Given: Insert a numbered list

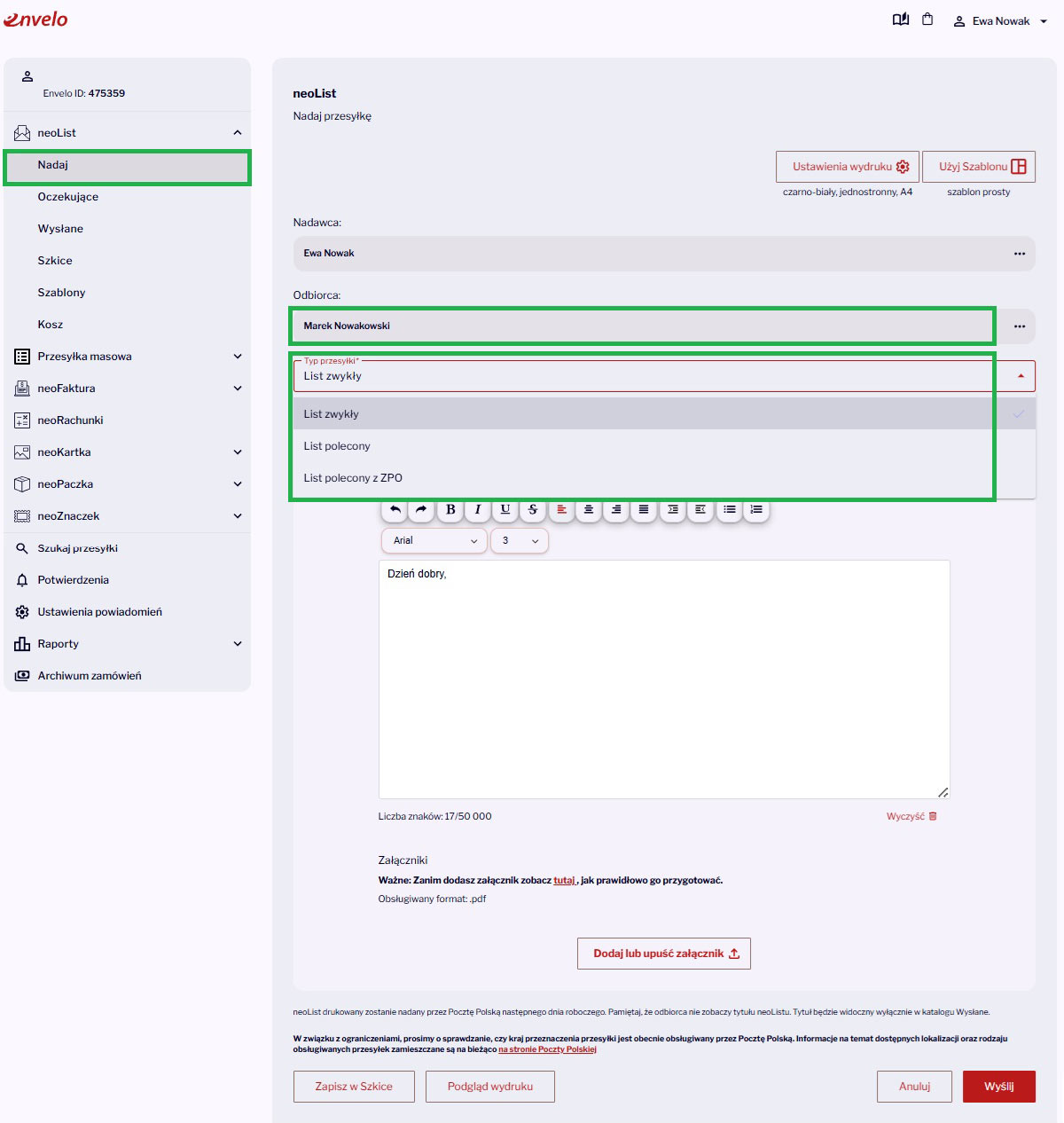Looking at the screenshot, I should tap(756, 509).
